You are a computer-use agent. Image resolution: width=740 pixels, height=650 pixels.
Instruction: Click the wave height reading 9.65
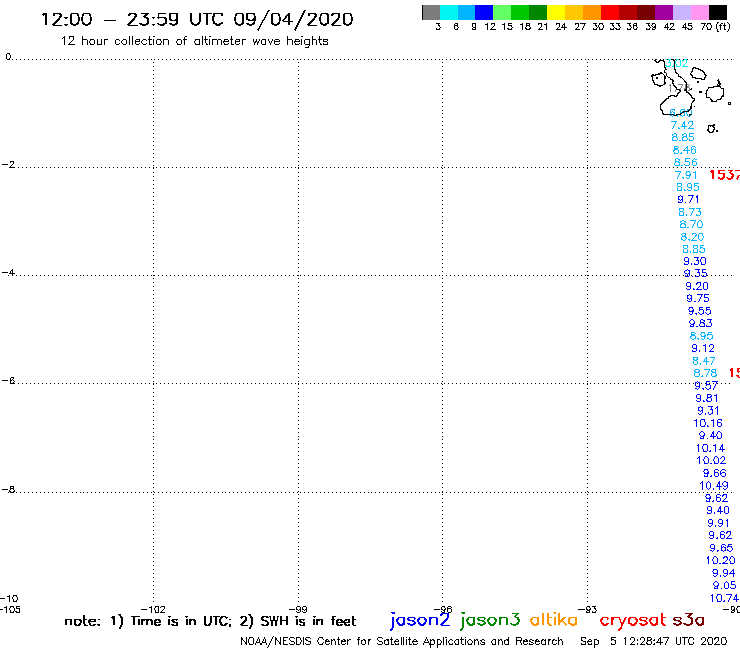tap(721, 548)
